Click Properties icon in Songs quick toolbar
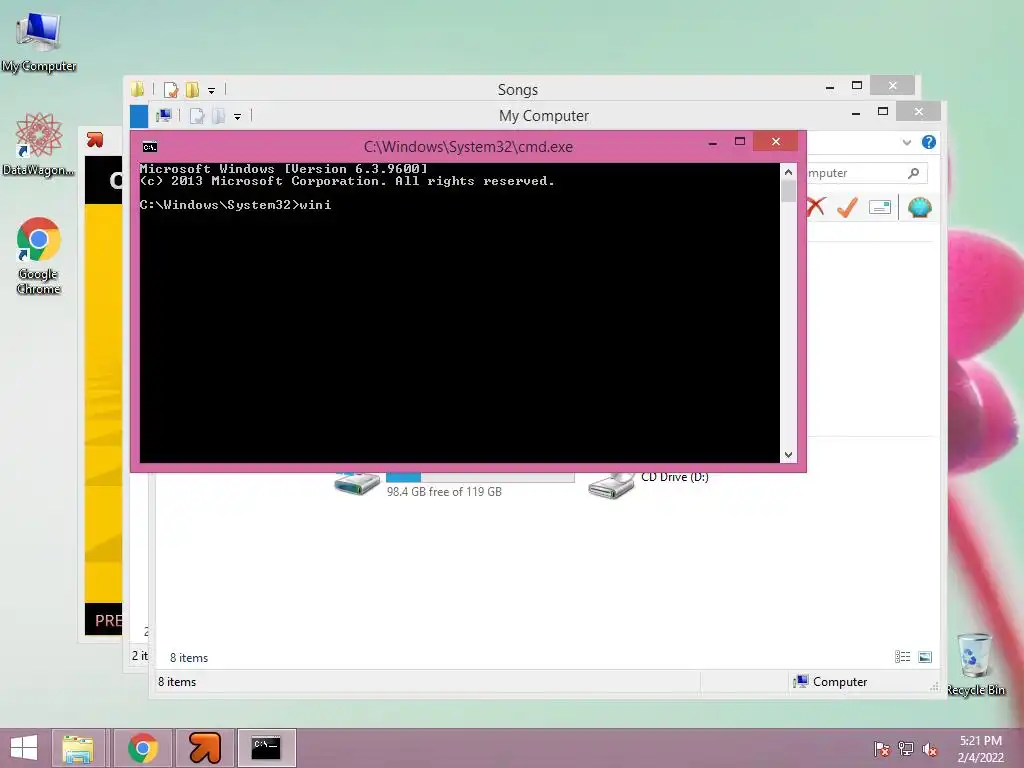Viewport: 1024px width, 768px height. pyautogui.click(x=171, y=89)
